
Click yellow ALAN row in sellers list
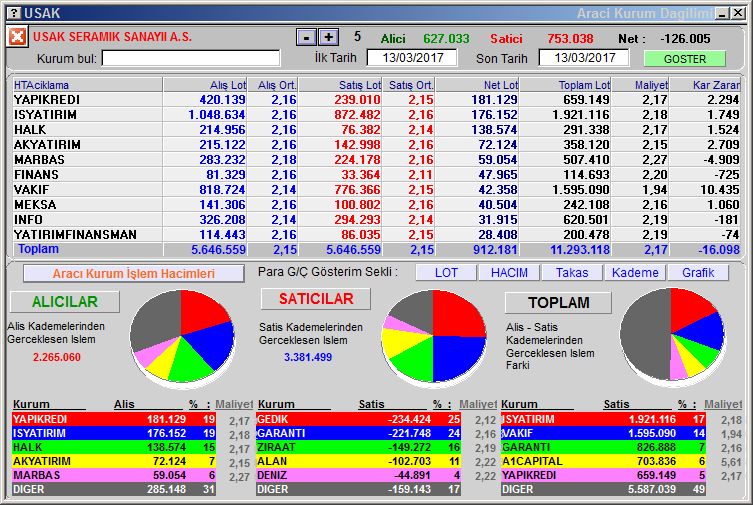pyautogui.click(x=358, y=461)
